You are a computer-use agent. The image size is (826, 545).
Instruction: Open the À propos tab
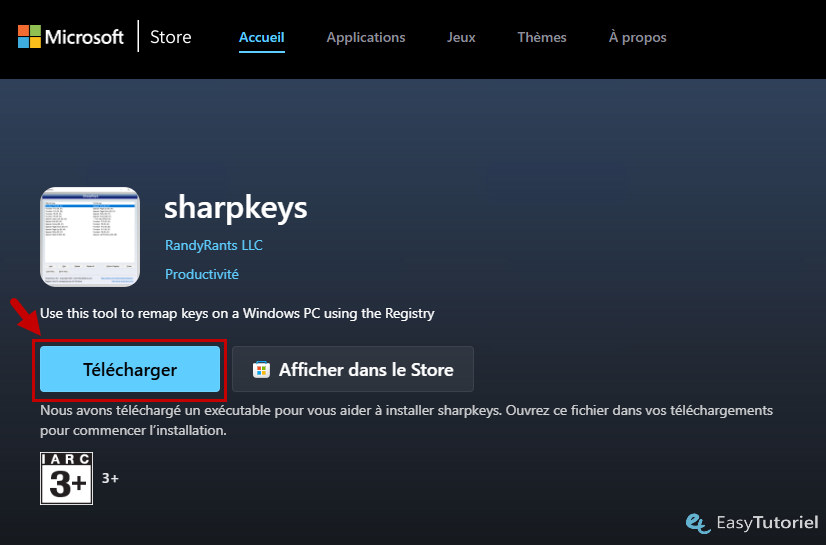tap(637, 37)
